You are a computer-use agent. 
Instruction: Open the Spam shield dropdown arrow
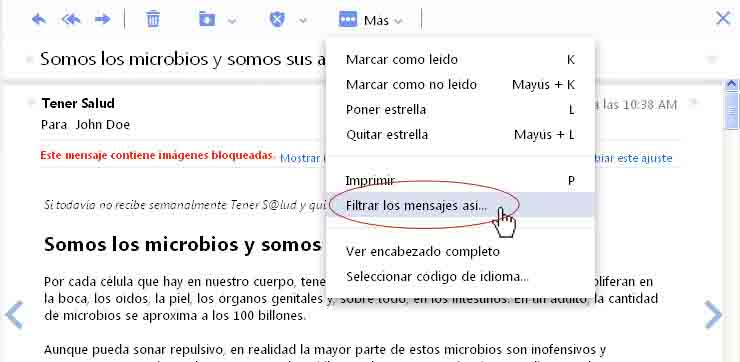coord(303,21)
